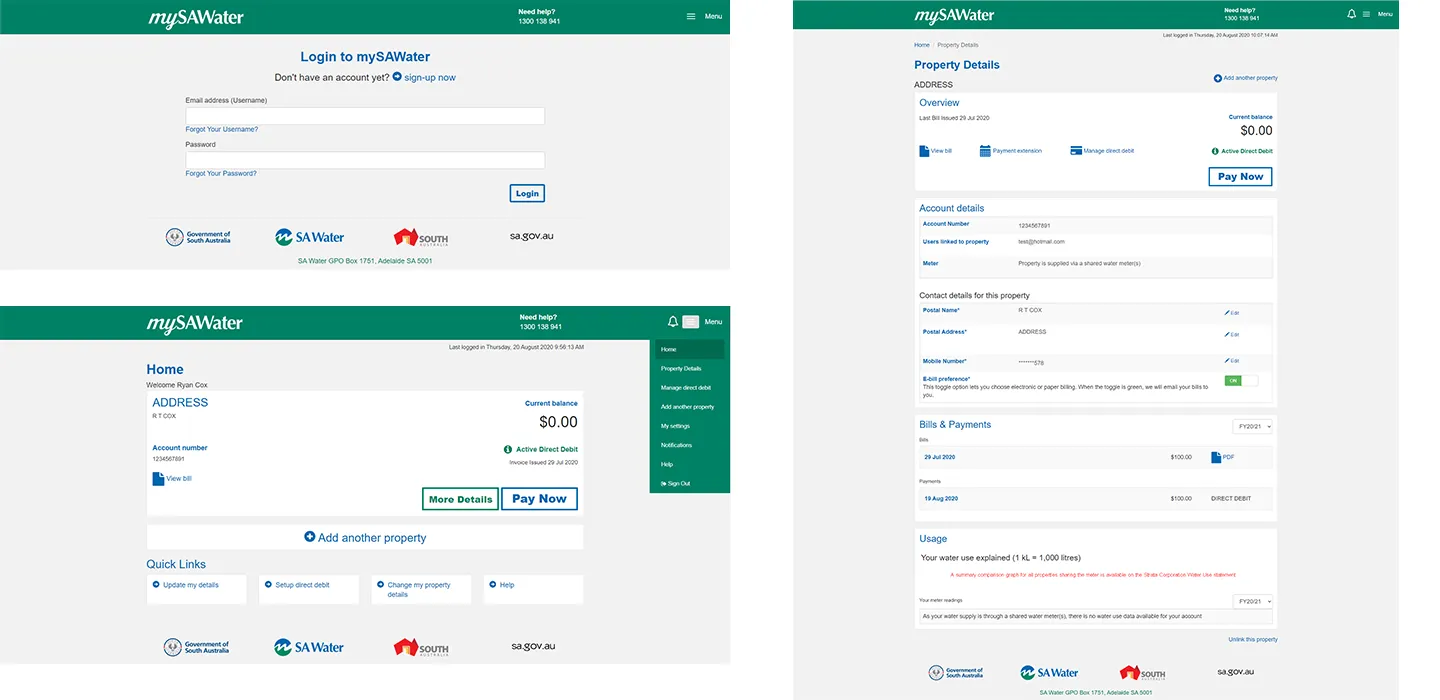Click the plus icon for Add another property on Home
The height and width of the screenshot is (700, 1440).
pos(310,537)
